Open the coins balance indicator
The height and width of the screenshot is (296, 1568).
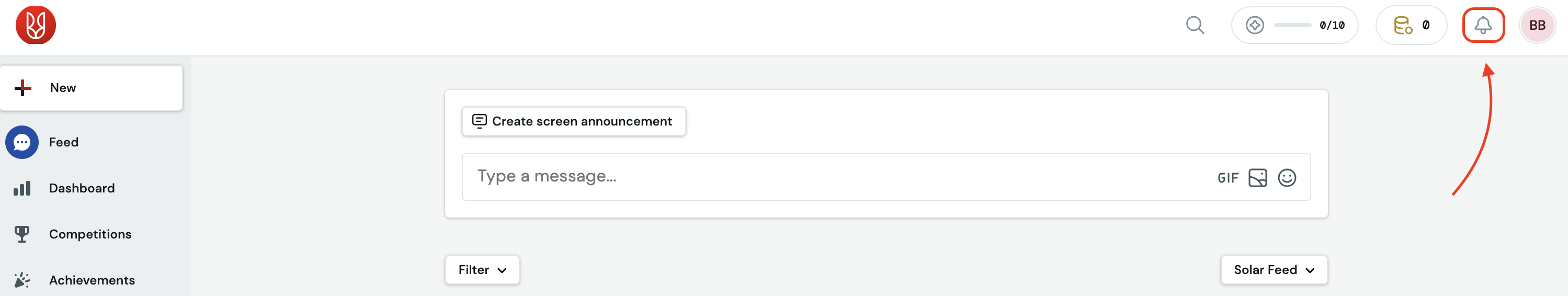coord(1411,25)
